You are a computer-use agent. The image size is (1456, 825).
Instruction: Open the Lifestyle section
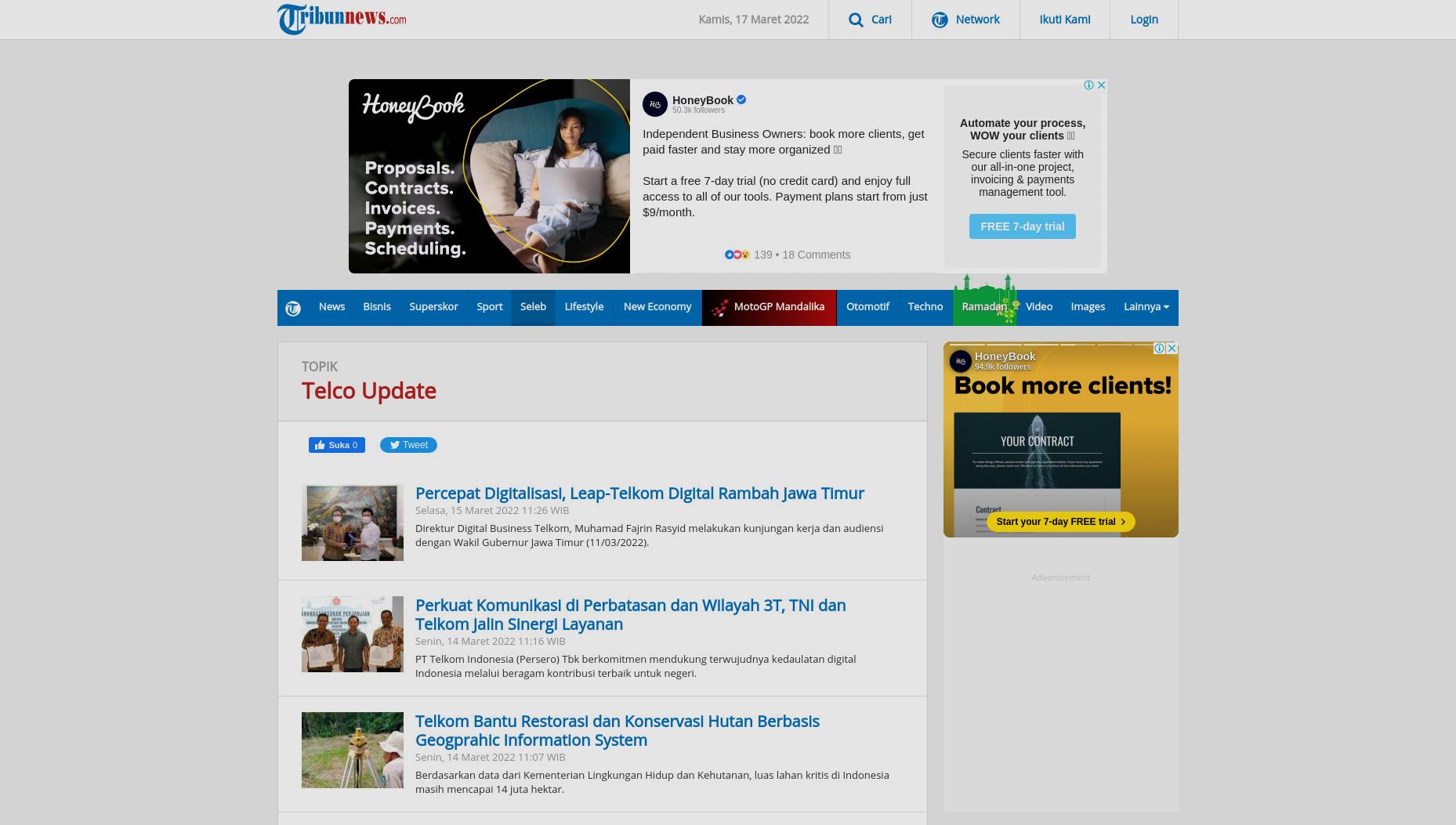pos(584,307)
